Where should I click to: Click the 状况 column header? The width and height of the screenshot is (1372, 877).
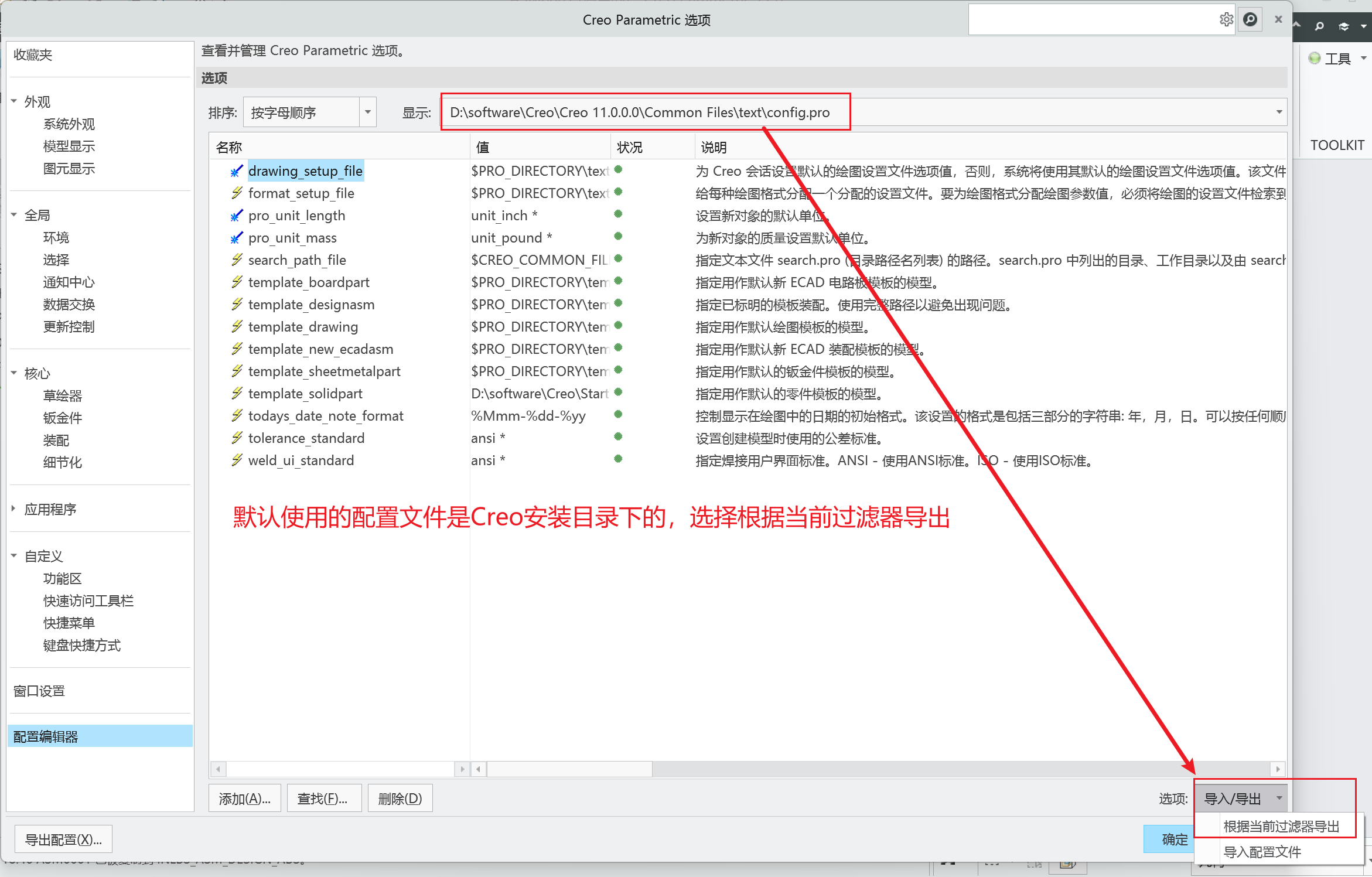click(x=653, y=147)
